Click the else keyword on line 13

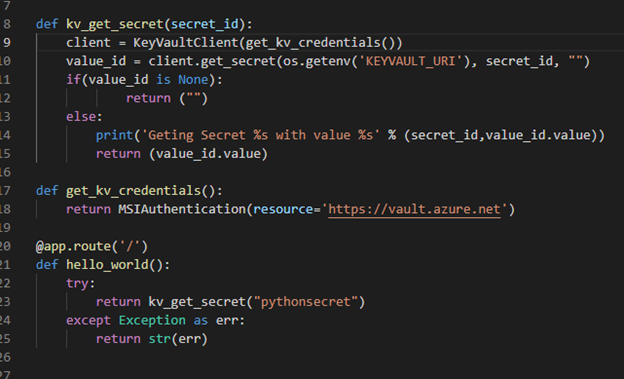(81, 117)
